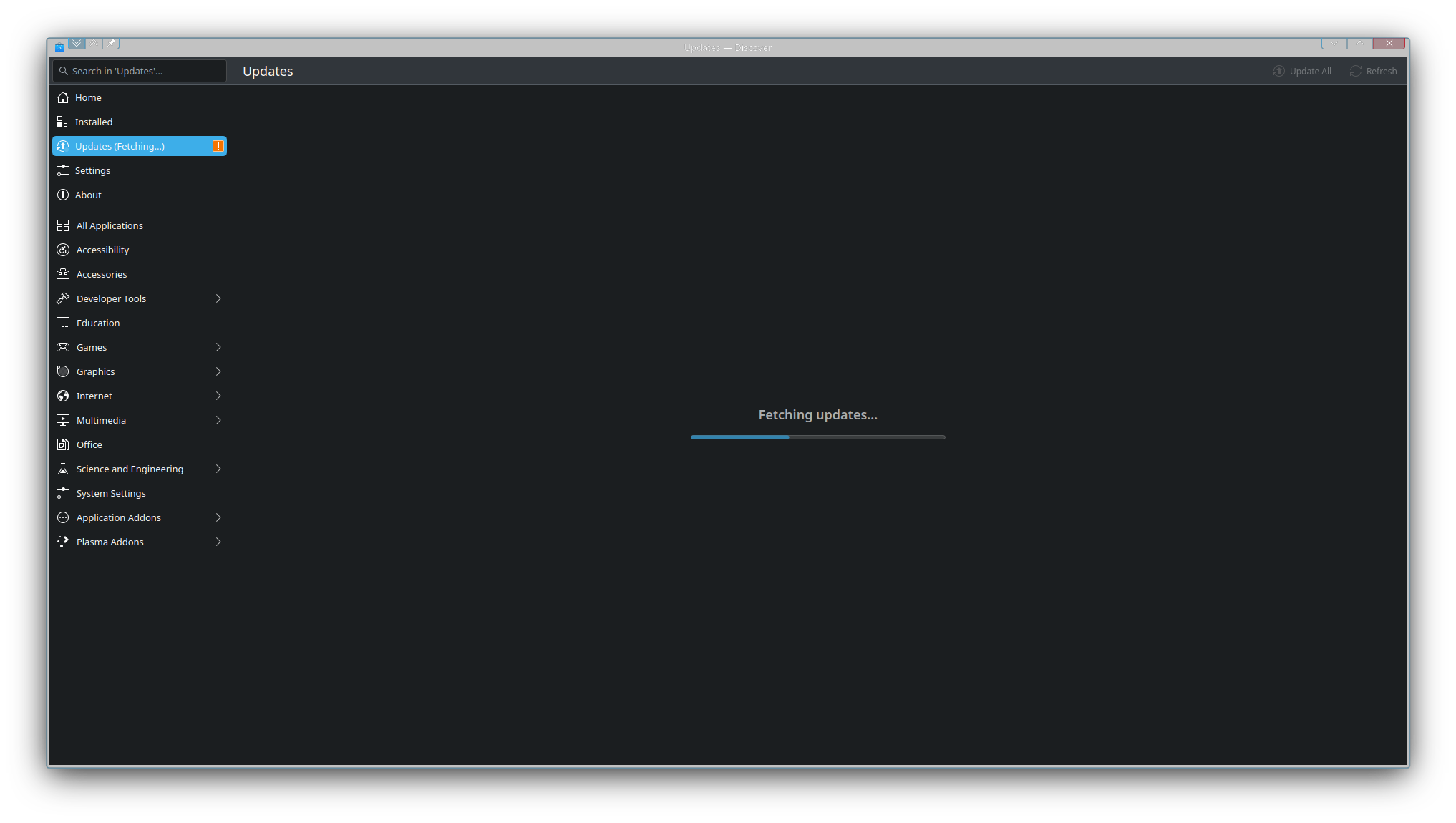The width and height of the screenshot is (1456, 823).
Task: Open the Settings sidebar item
Action: (x=92, y=170)
